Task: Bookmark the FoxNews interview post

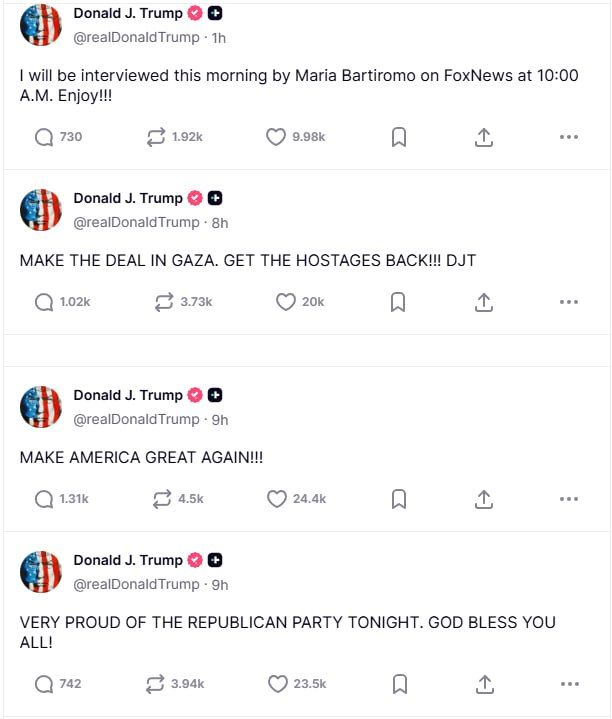Action: pyautogui.click(x=398, y=138)
